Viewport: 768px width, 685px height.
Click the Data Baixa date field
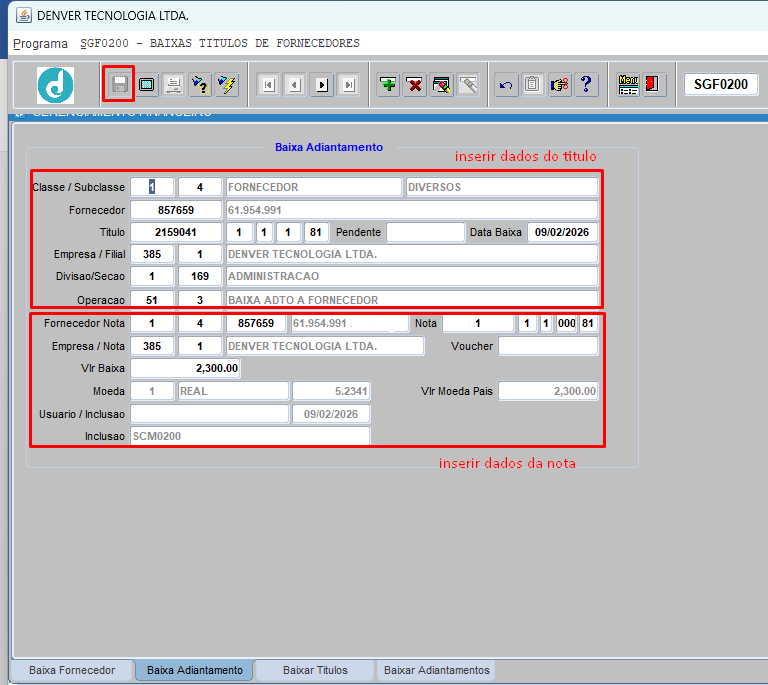(x=562, y=232)
